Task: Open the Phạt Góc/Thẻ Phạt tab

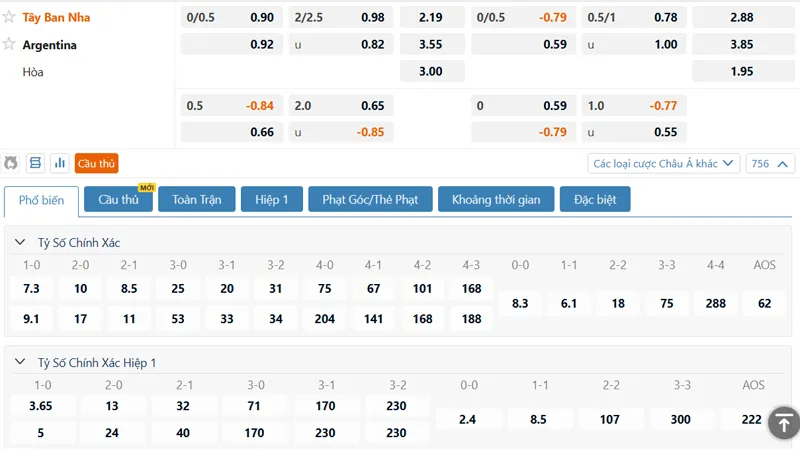Action: (x=370, y=199)
